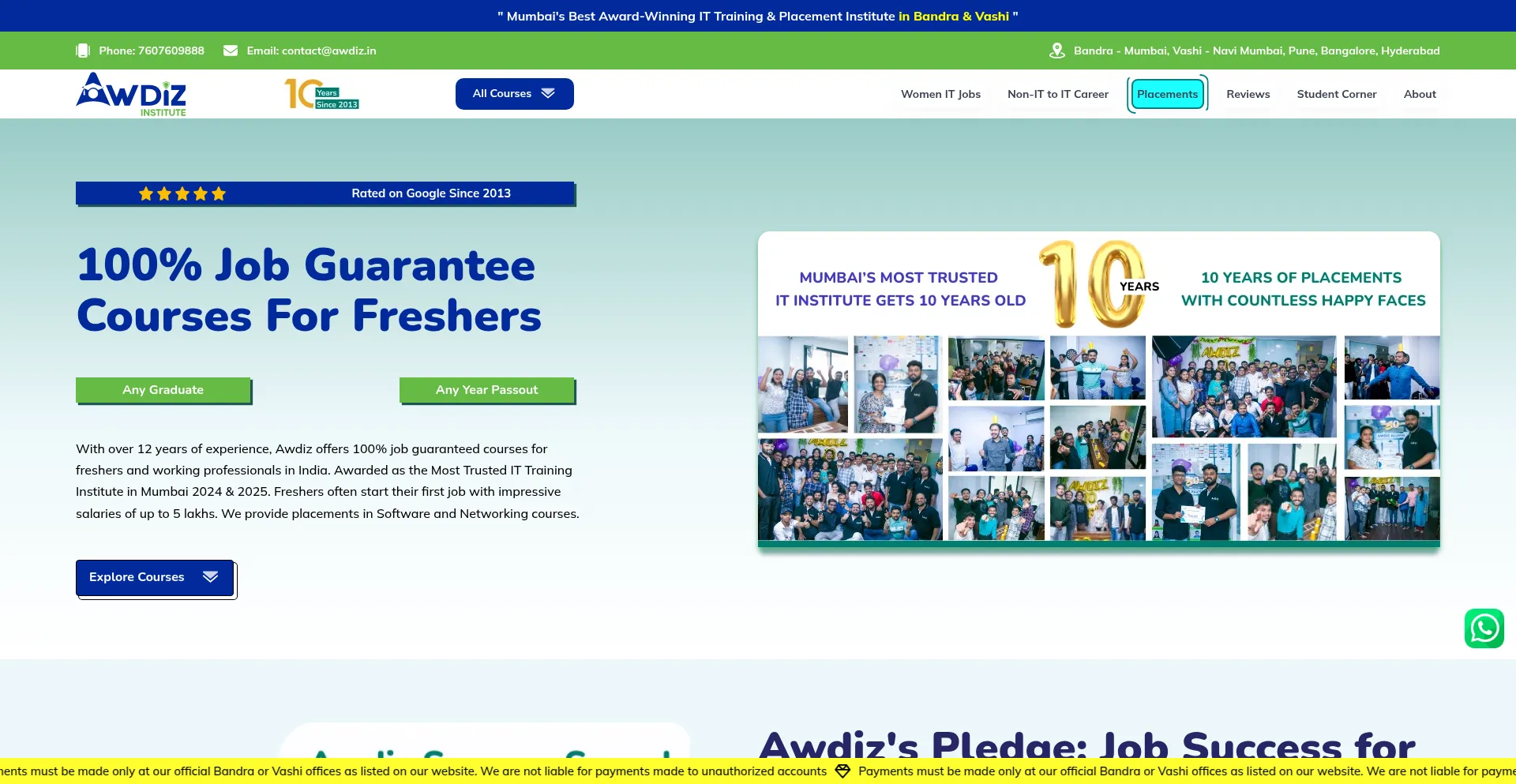Click the diamond icon in the yellow ticker
This screenshot has height=784, width=1516.
coord(842,771)
